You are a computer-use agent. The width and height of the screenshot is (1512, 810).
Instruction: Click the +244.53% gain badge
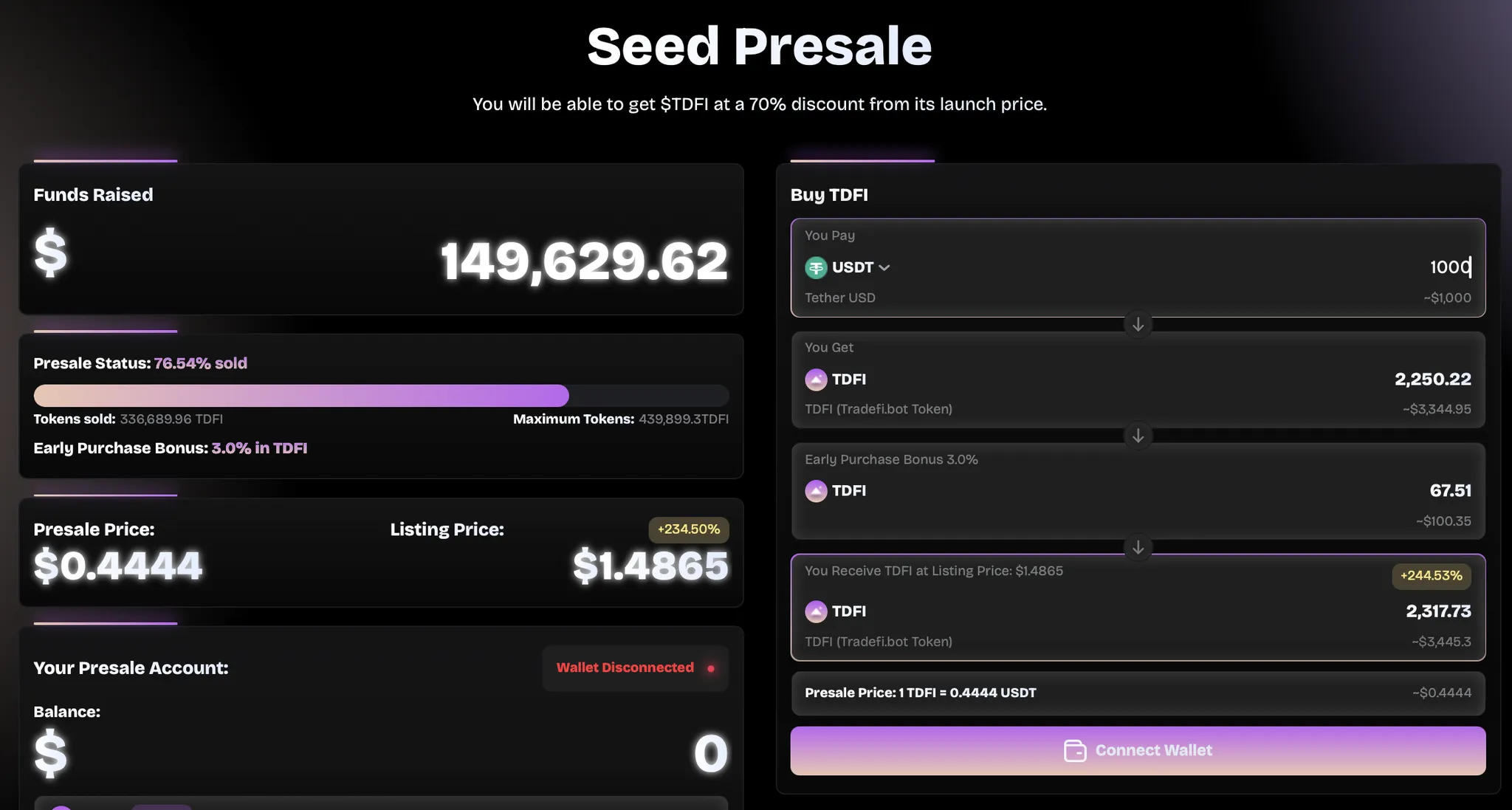point(1431,576)
